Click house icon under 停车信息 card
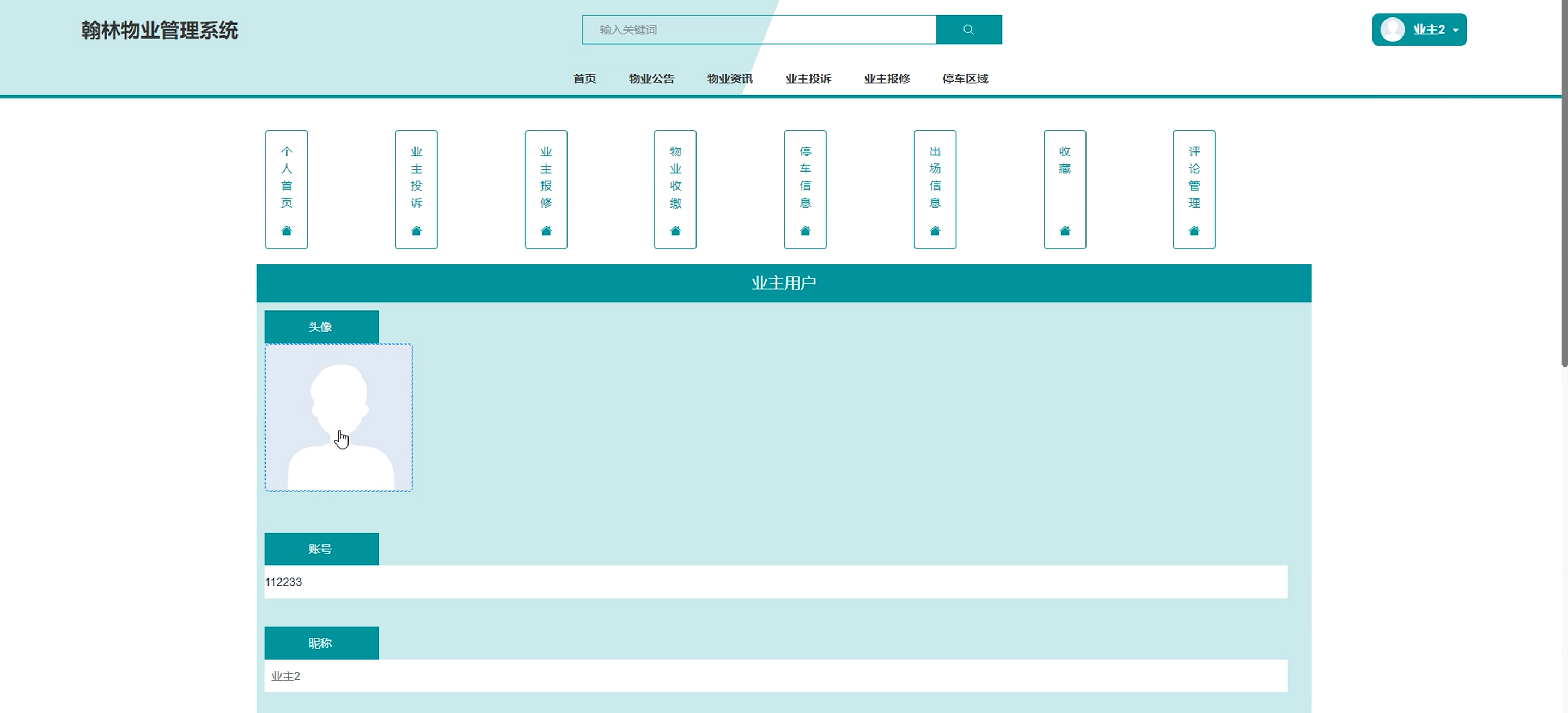 pyautogui.click(x=806, y=230)
